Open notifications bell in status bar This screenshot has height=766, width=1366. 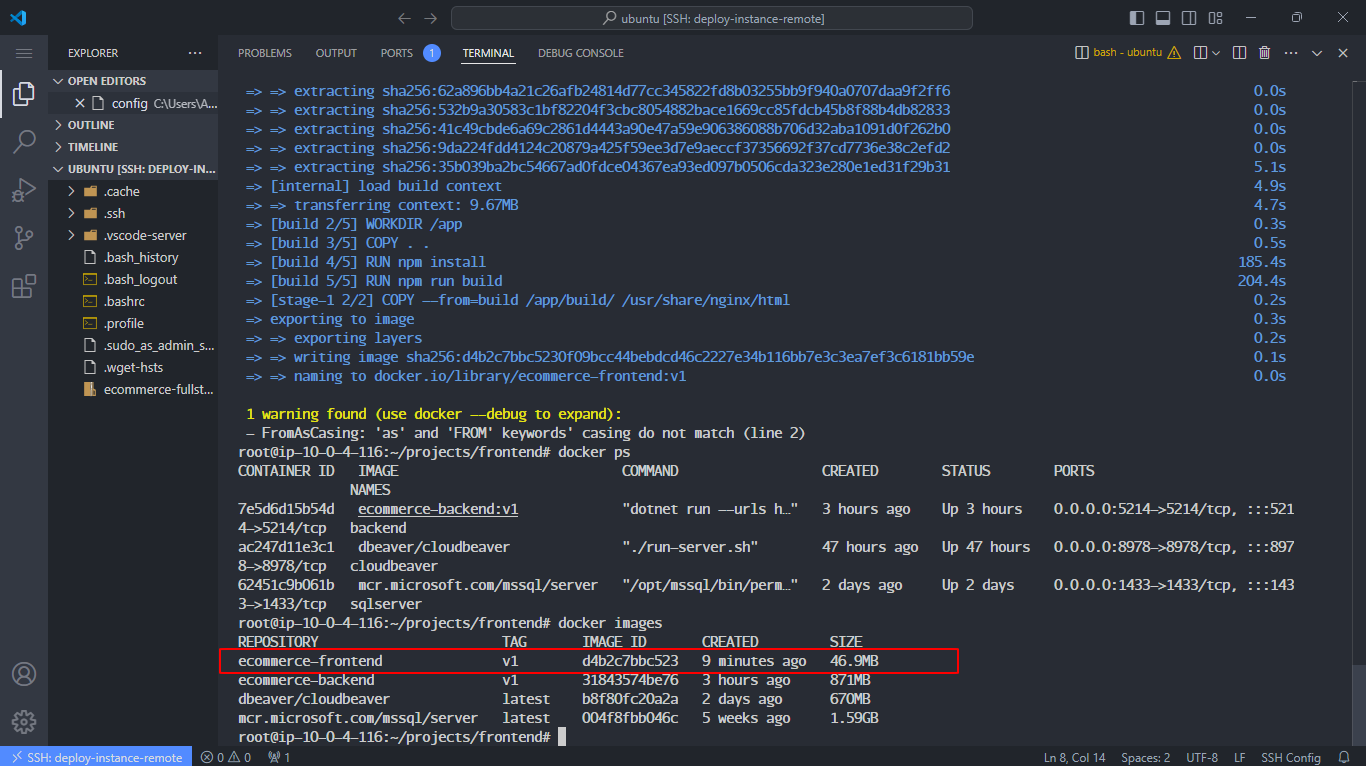point(1345,757)
